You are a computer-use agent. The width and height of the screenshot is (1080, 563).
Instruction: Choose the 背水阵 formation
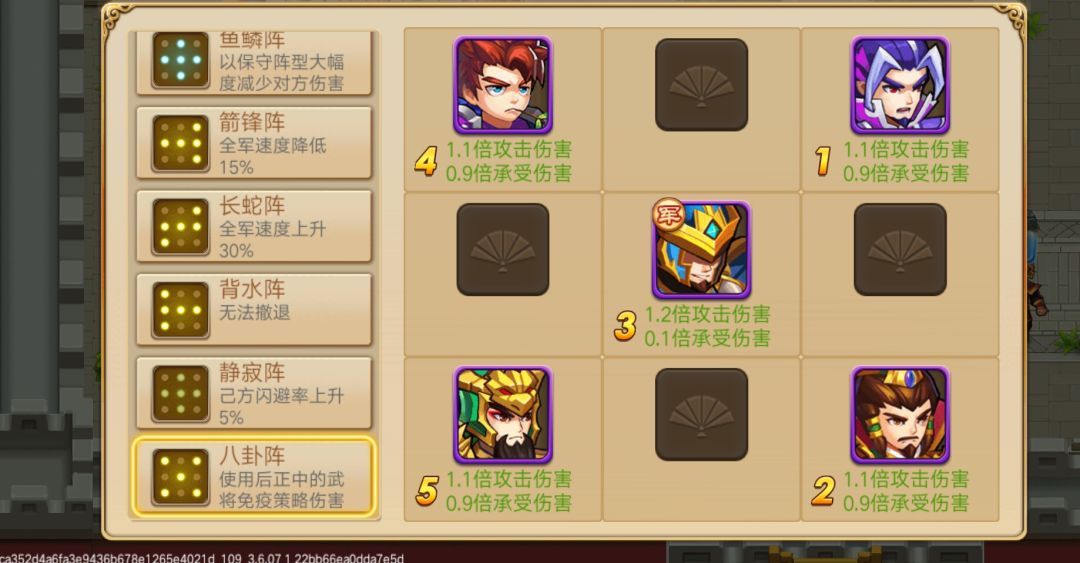pyautogui.click(x=254, y=309)
